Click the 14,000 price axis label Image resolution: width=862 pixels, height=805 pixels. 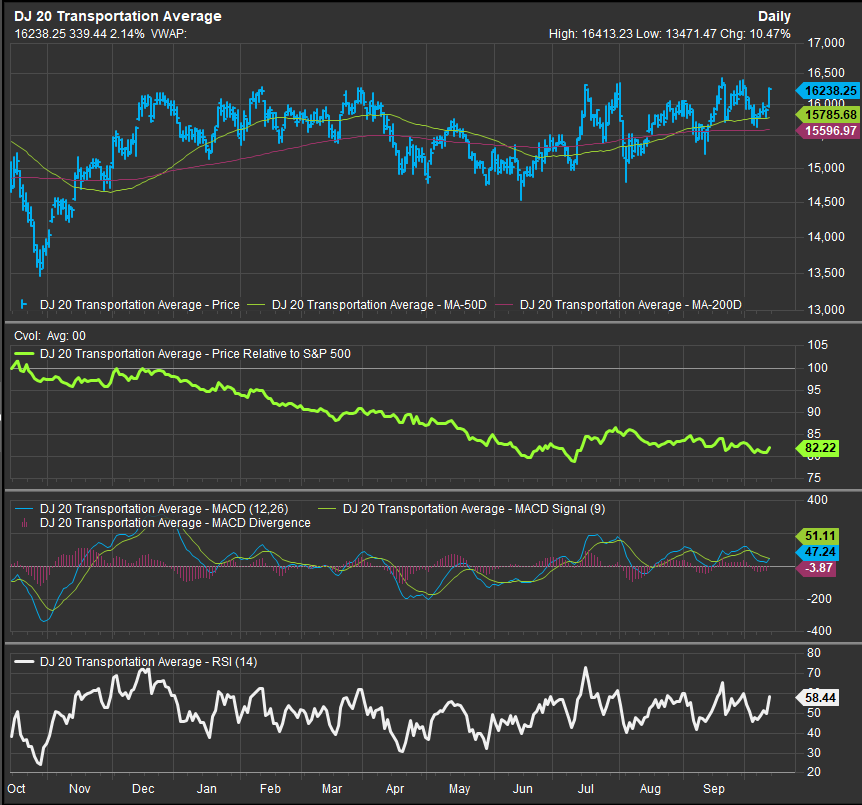[826, 237]
